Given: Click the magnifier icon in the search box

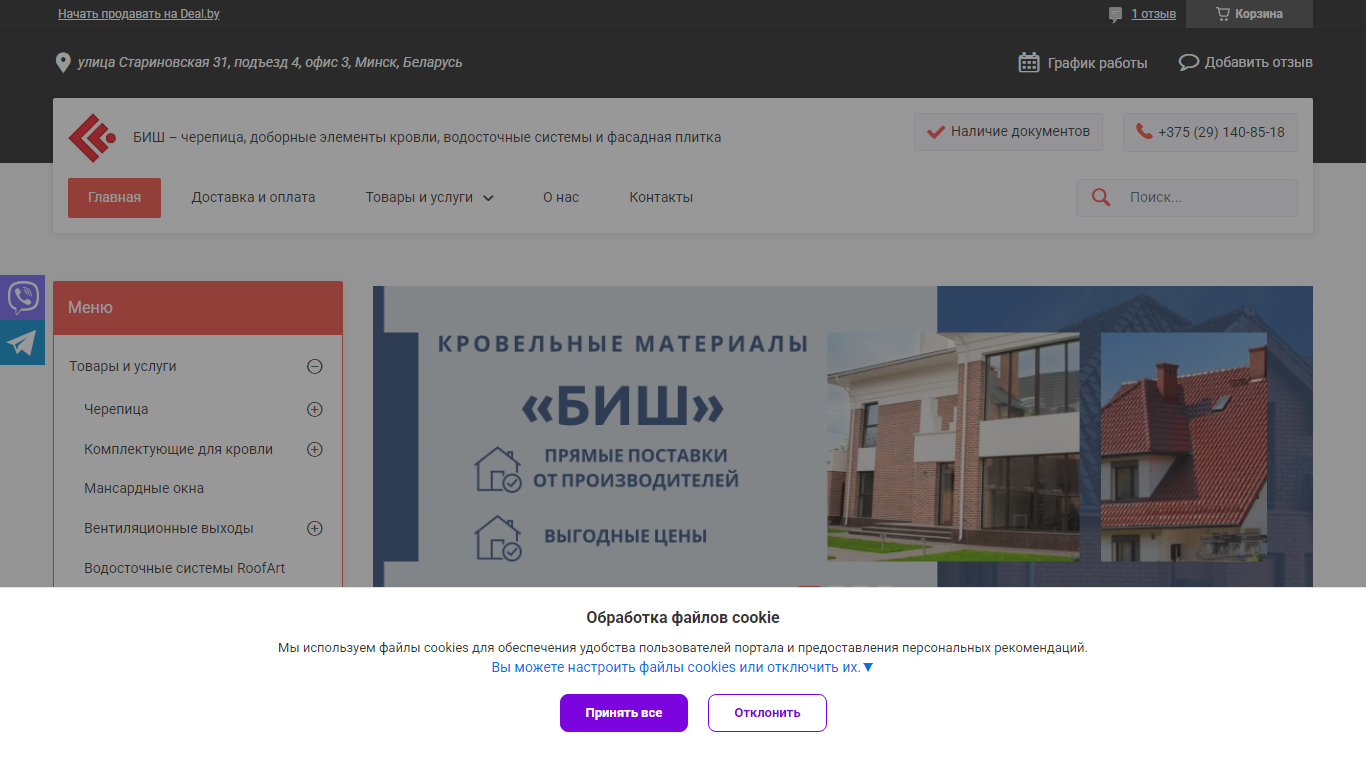Looking at the screenshot, I should point(1101,197).
